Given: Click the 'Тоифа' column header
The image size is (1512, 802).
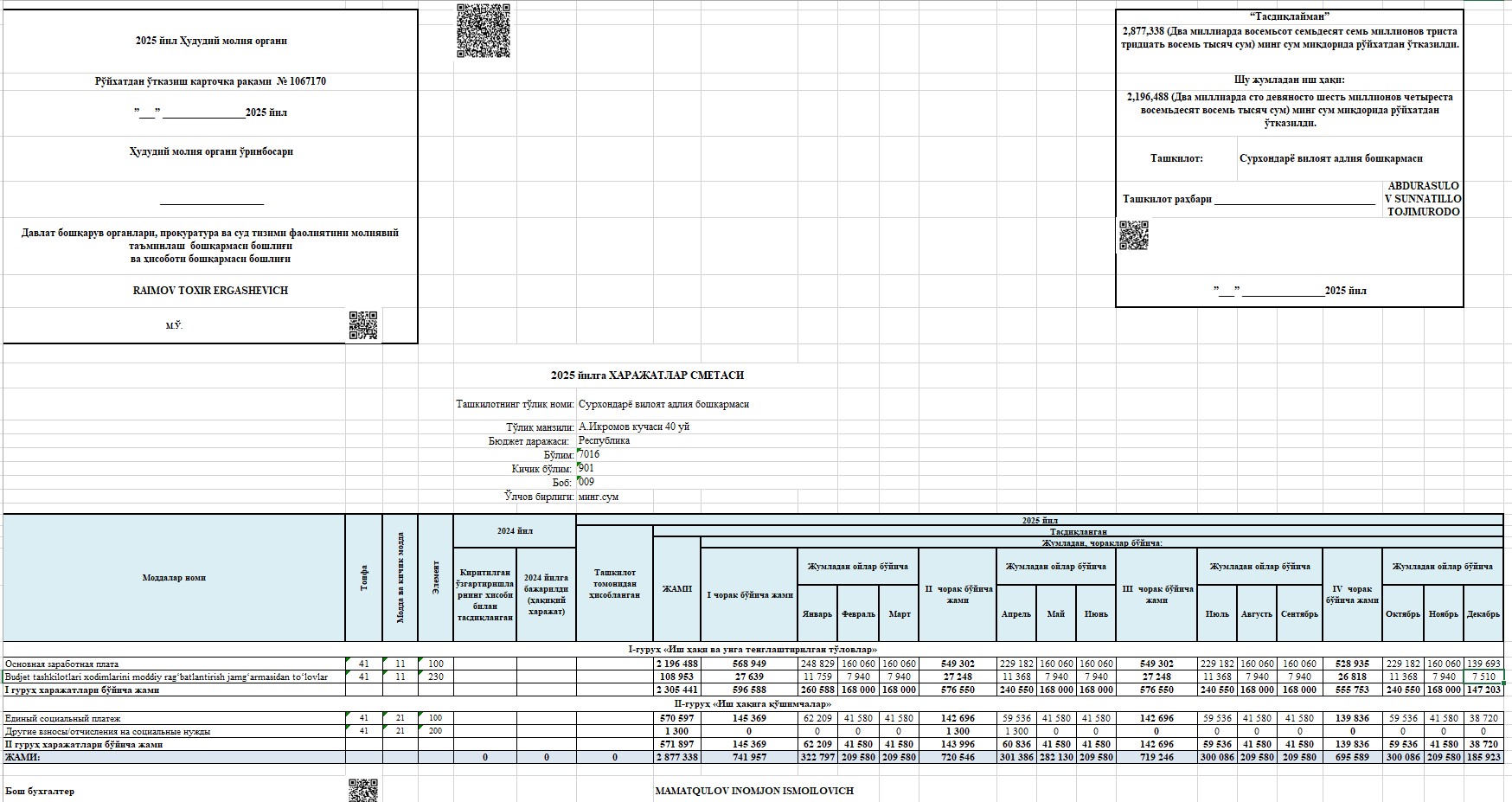Looking at the screenshot, I should click(x=364, y=577).
